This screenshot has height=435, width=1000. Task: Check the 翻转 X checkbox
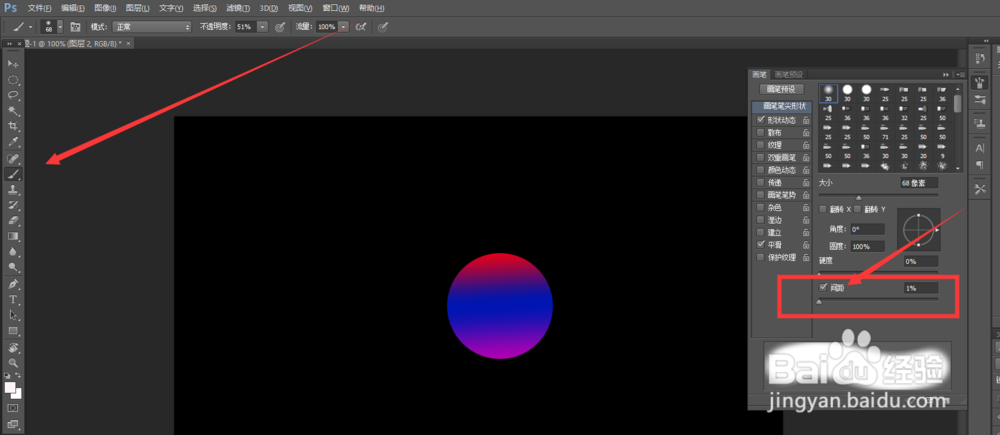(823, 209)
